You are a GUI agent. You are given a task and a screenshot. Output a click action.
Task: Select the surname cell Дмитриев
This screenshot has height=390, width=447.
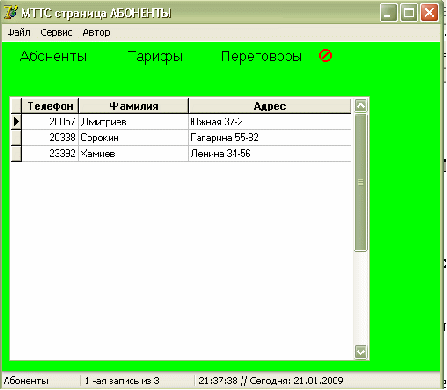pos(134,122)
